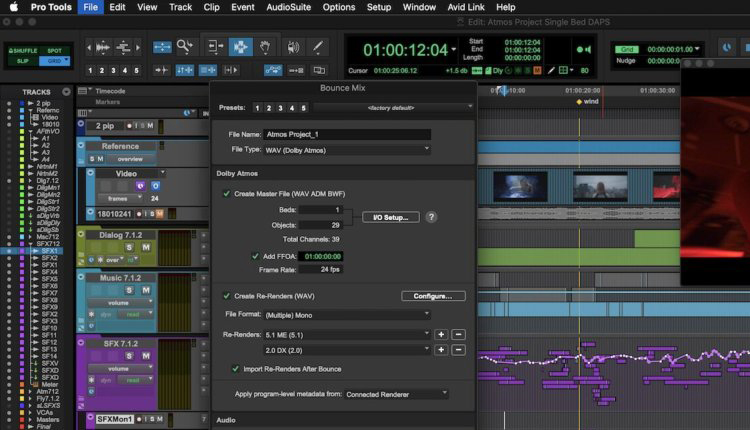Open the File Type WAV (Dolby Atmos) dropdown
Screen dimensions: 750x430
point(345,149)
